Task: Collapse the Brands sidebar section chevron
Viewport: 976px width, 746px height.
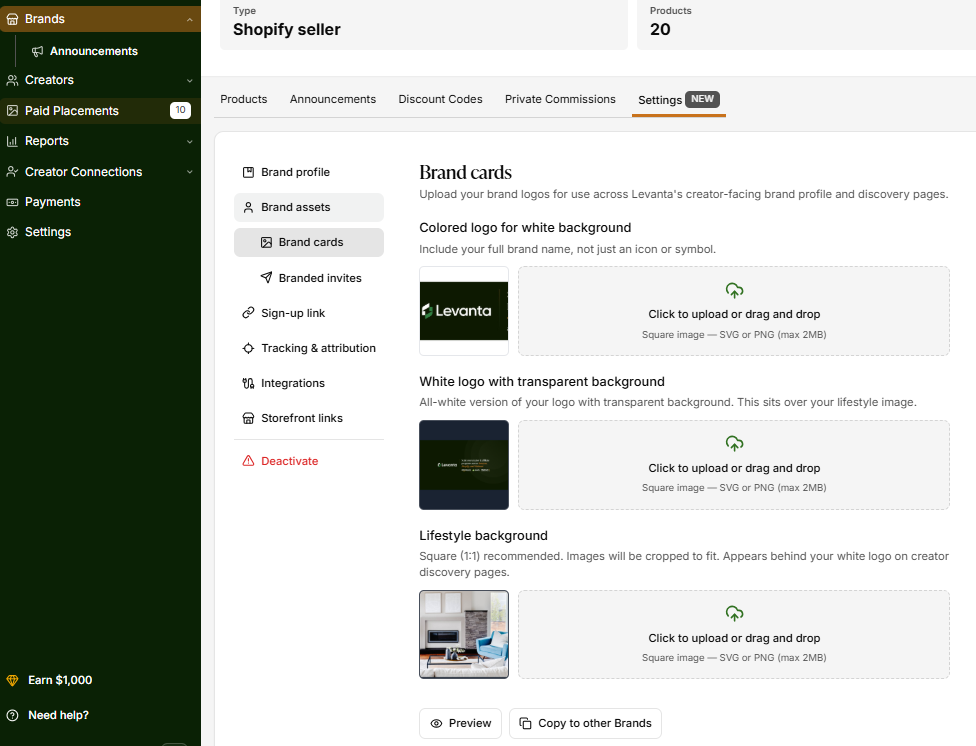Action: pyautogui.click(x=189, y=20)
